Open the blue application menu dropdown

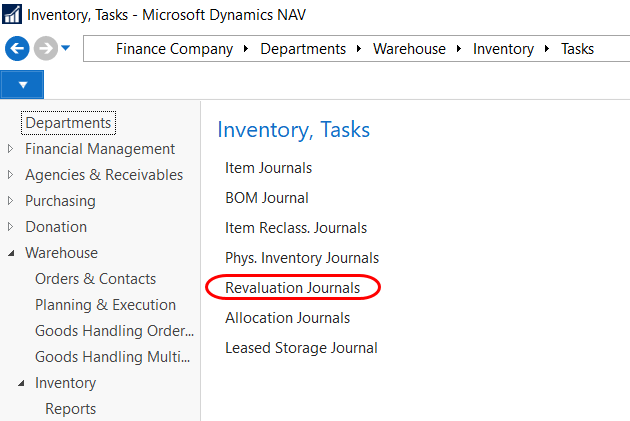click(22, 85)
